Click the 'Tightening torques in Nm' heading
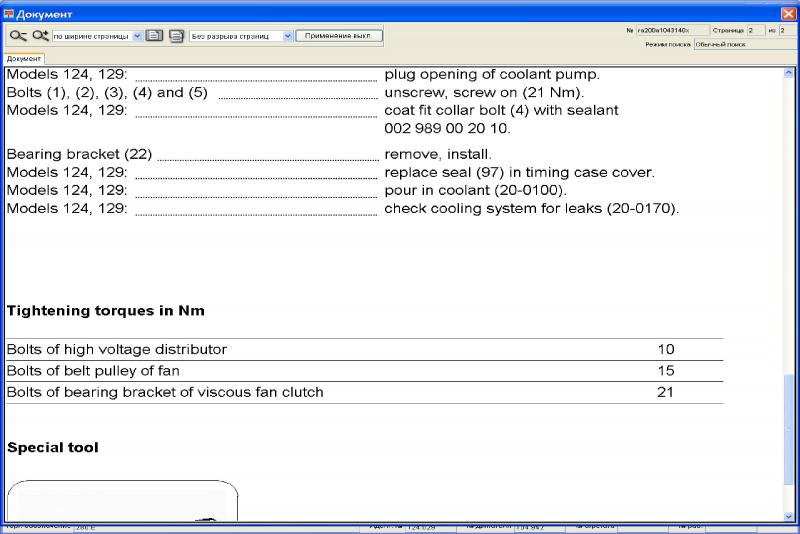Viewport: 800px width, 534px height. pyautogui.click(x=106, y=311)
